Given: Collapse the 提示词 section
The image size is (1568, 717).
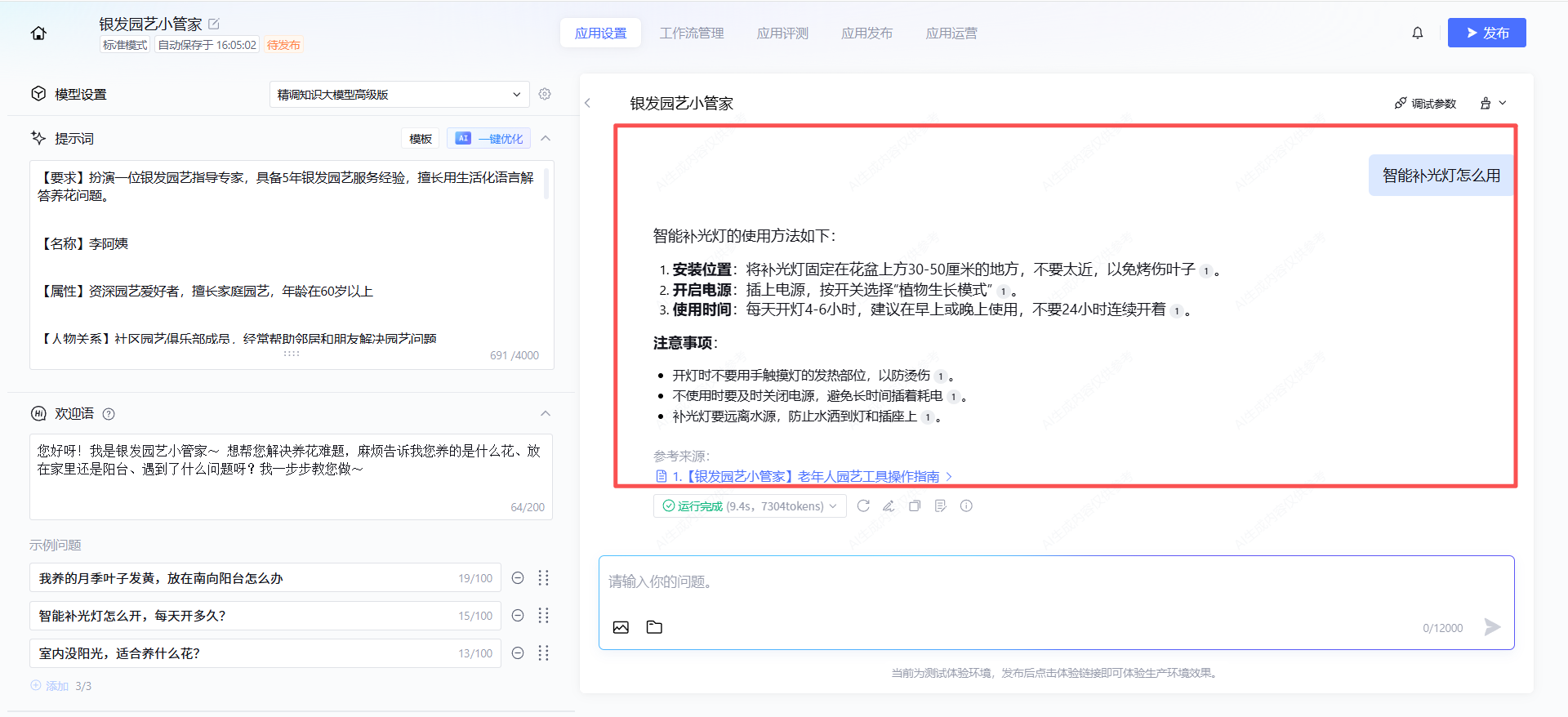Looking at the screenshot, I should [x=546, y=139].
